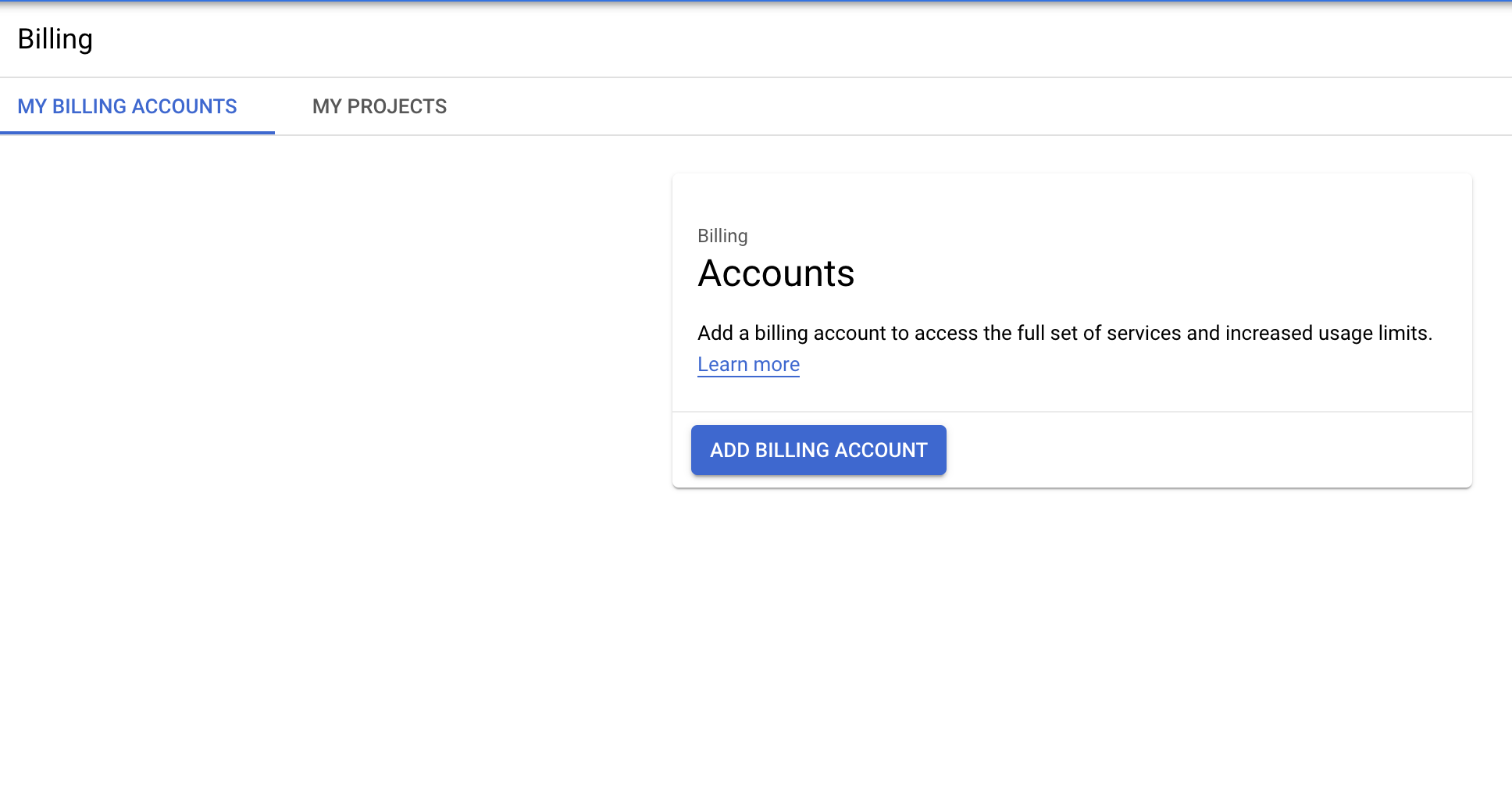This screenshot has height=811, width=1512.
Task: Select the Accounts heading text
Action: coord(776,273)
